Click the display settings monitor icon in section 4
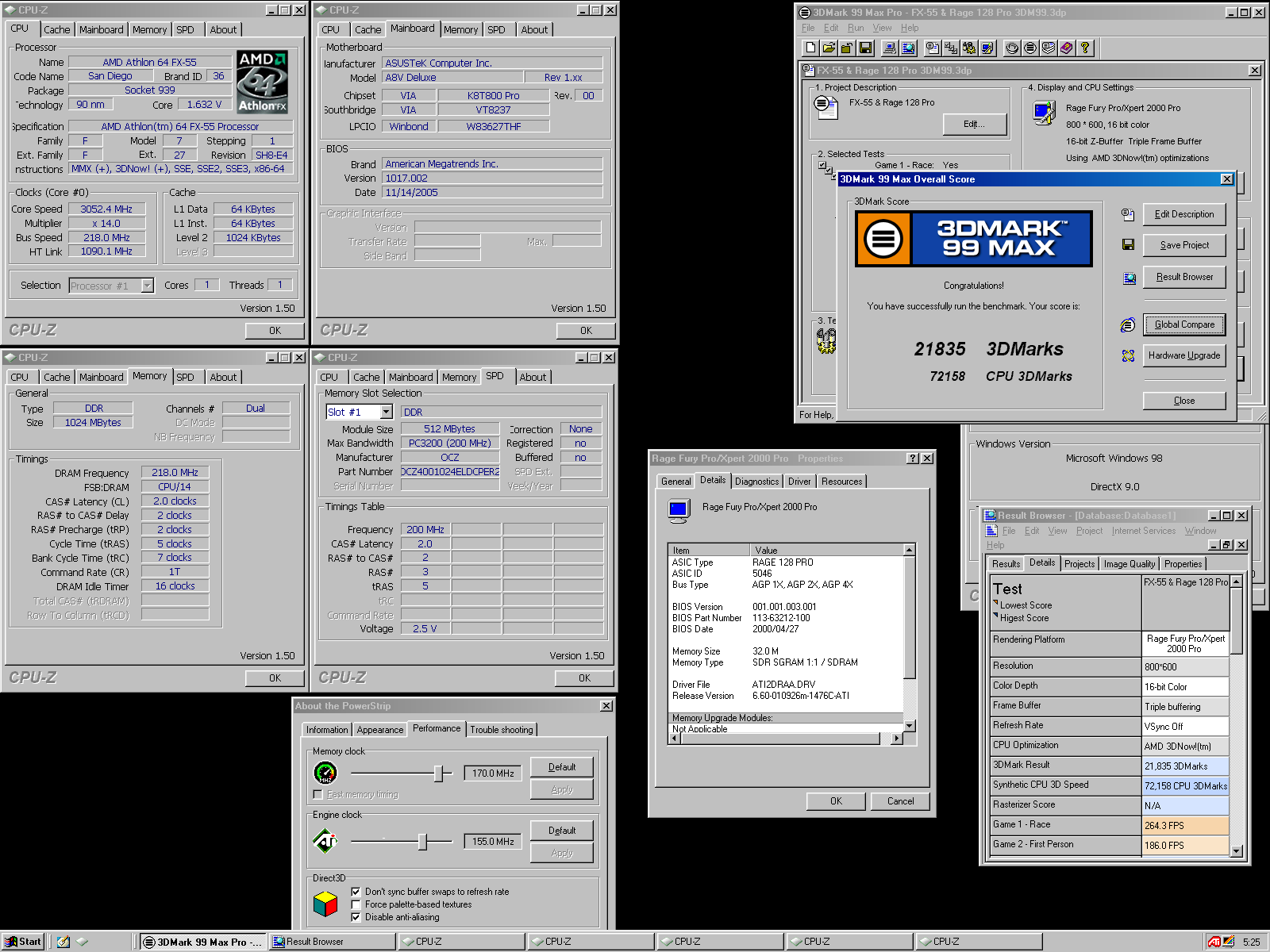 [x=1043, y=113]
